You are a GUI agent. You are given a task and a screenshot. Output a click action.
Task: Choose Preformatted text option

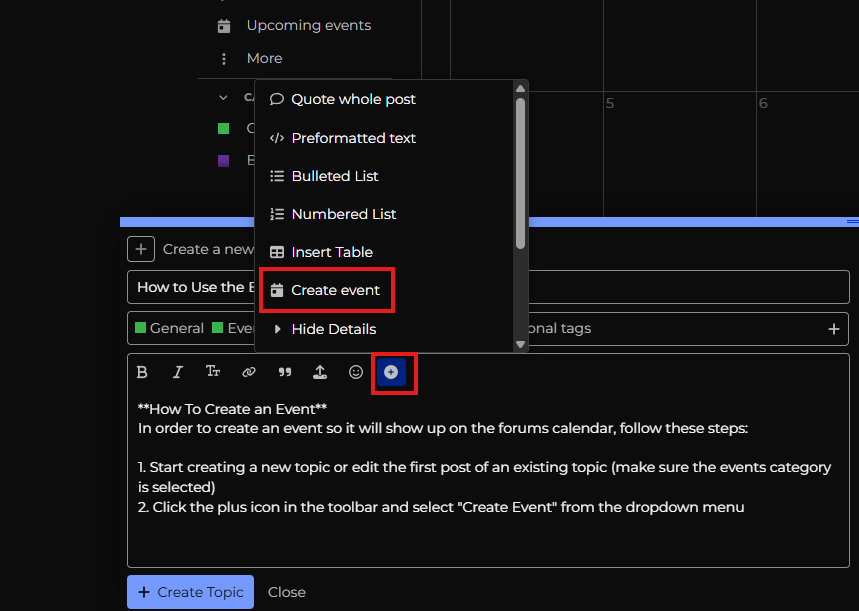[353, 138]
